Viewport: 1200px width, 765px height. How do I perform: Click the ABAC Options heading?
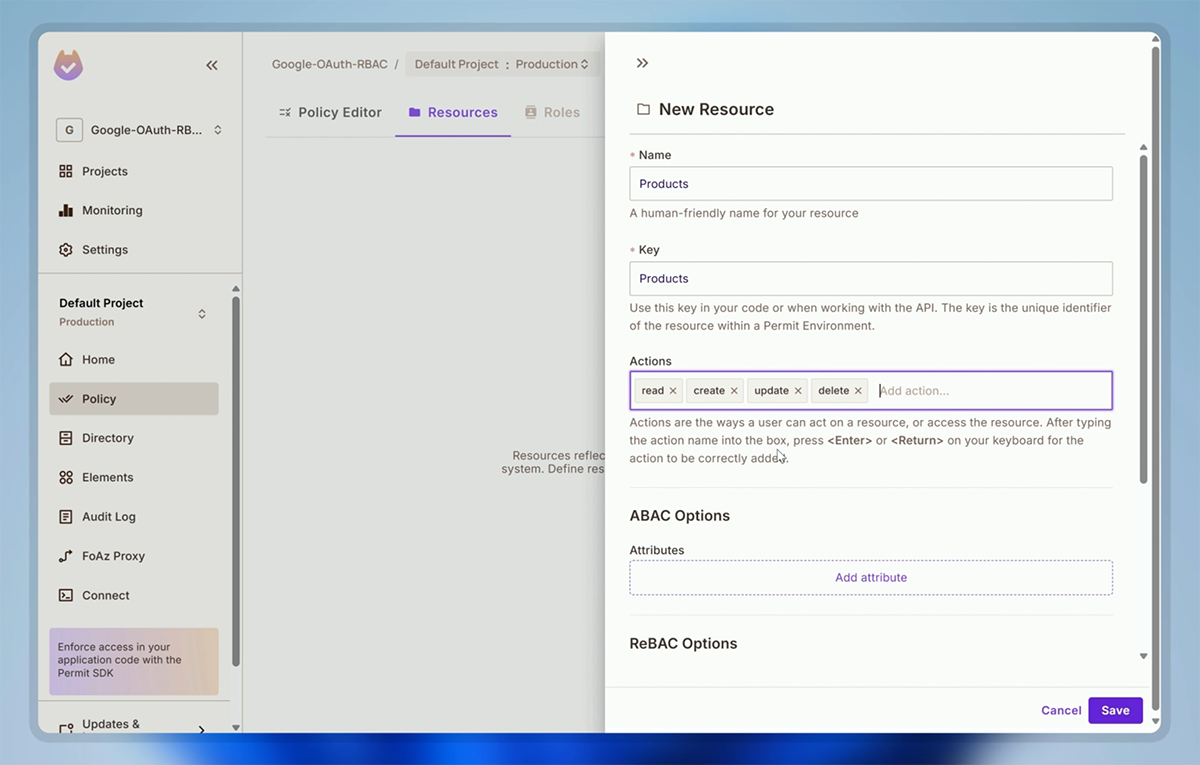pos(680,516)
